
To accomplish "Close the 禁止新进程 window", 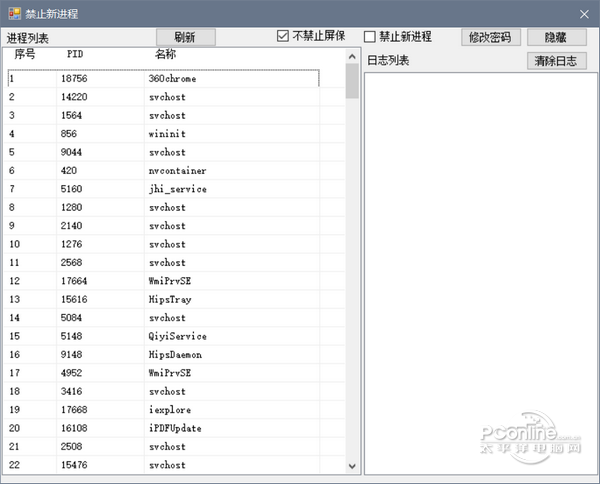I will (584, 14).
